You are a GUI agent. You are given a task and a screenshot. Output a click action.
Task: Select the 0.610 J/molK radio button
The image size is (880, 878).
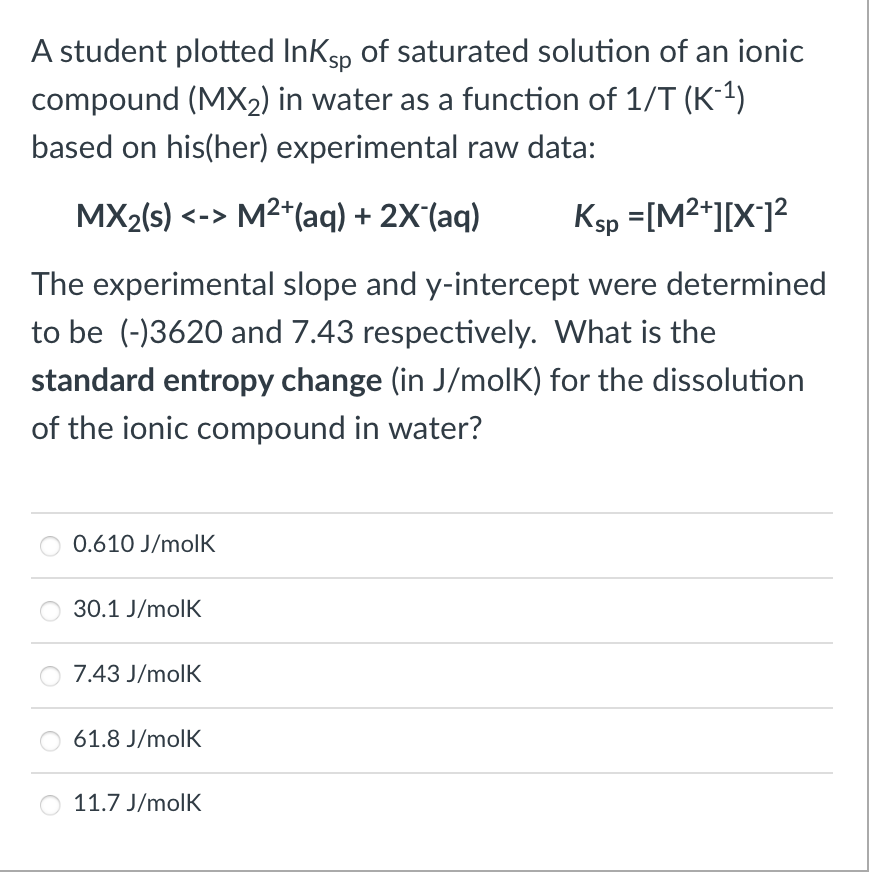50,546
